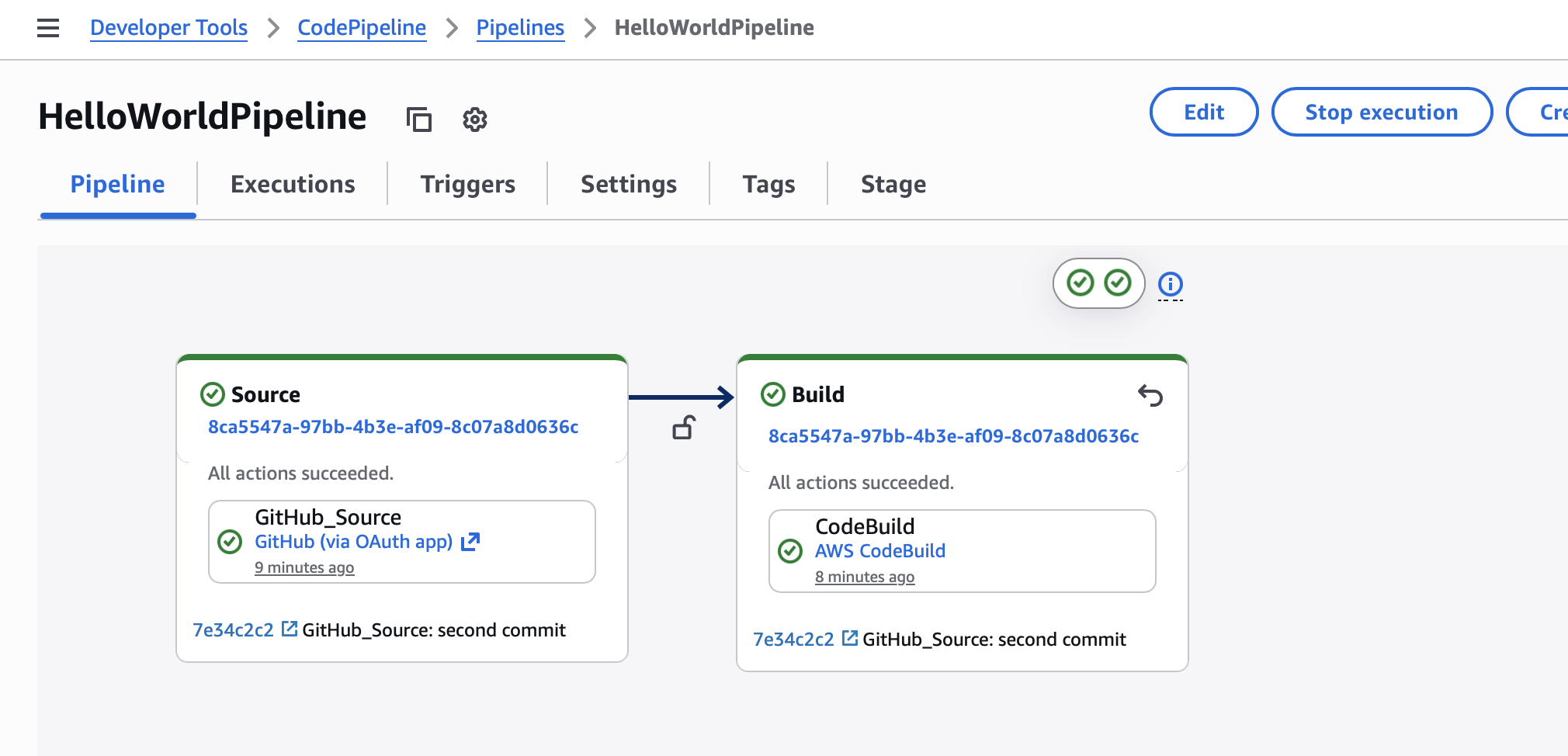Click the stage status checkmarks pill
The width and height of the screenshot is (1568, 756).
[x=1099, y=283]
